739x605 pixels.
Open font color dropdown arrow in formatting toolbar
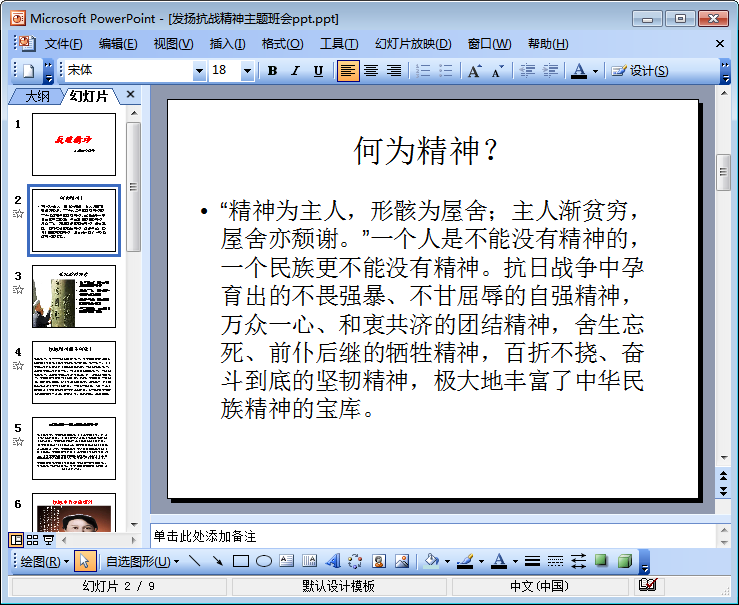[595, 71]
